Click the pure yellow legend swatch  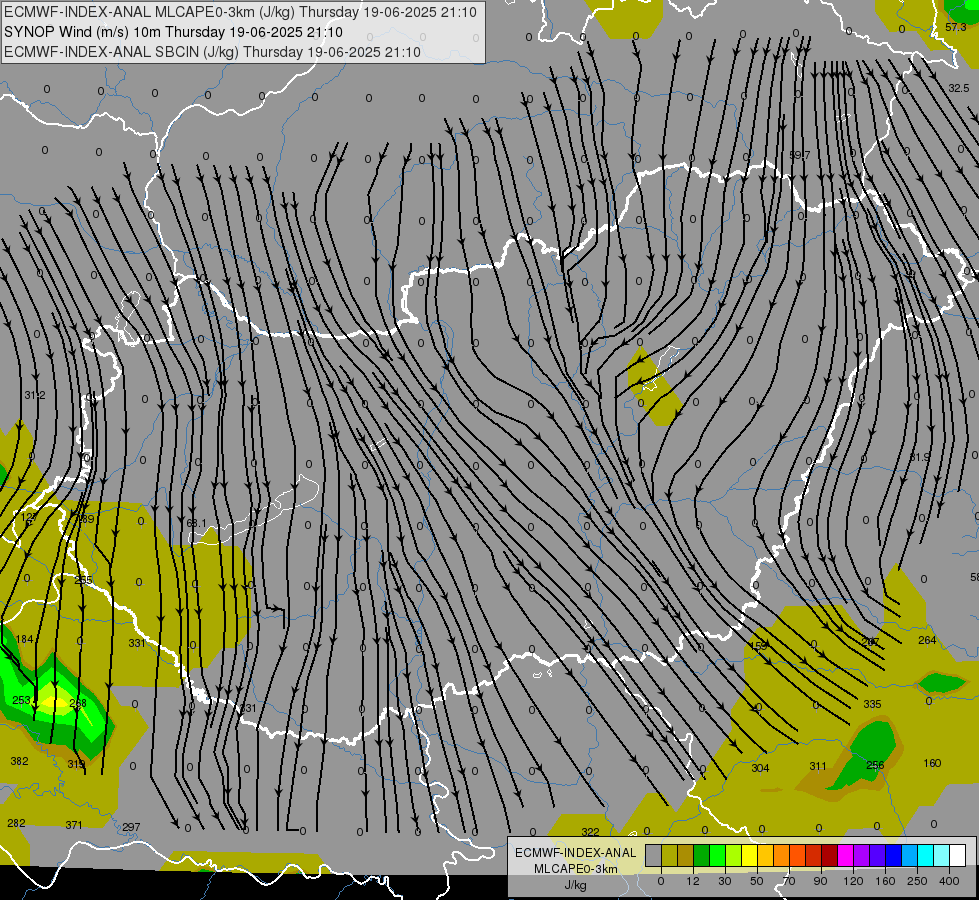pos(750,855)
